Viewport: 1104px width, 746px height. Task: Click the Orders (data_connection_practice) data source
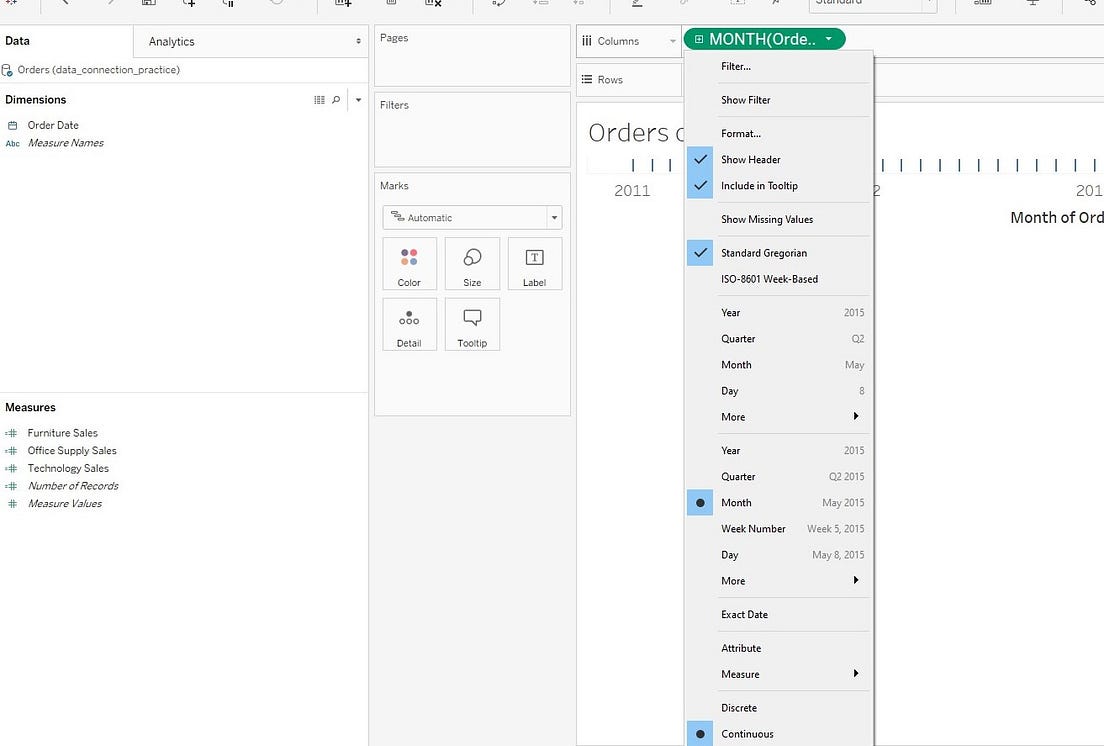[x=99, y=70]
